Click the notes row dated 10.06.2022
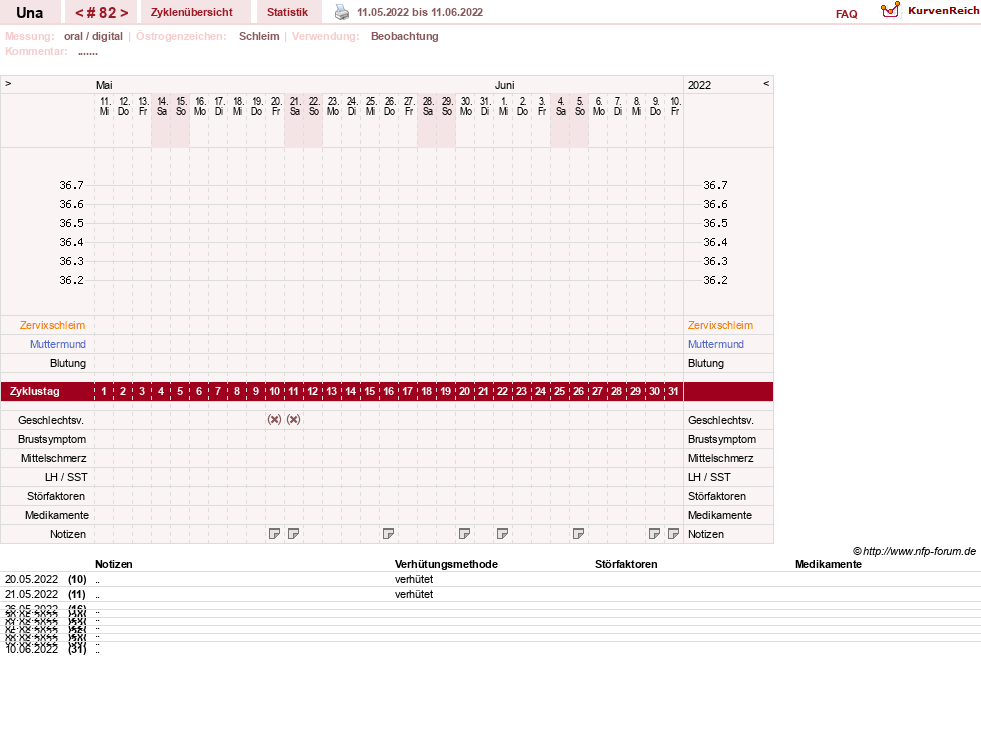The image size is (981, 743). pyautogui.click(x=490, y=649)
